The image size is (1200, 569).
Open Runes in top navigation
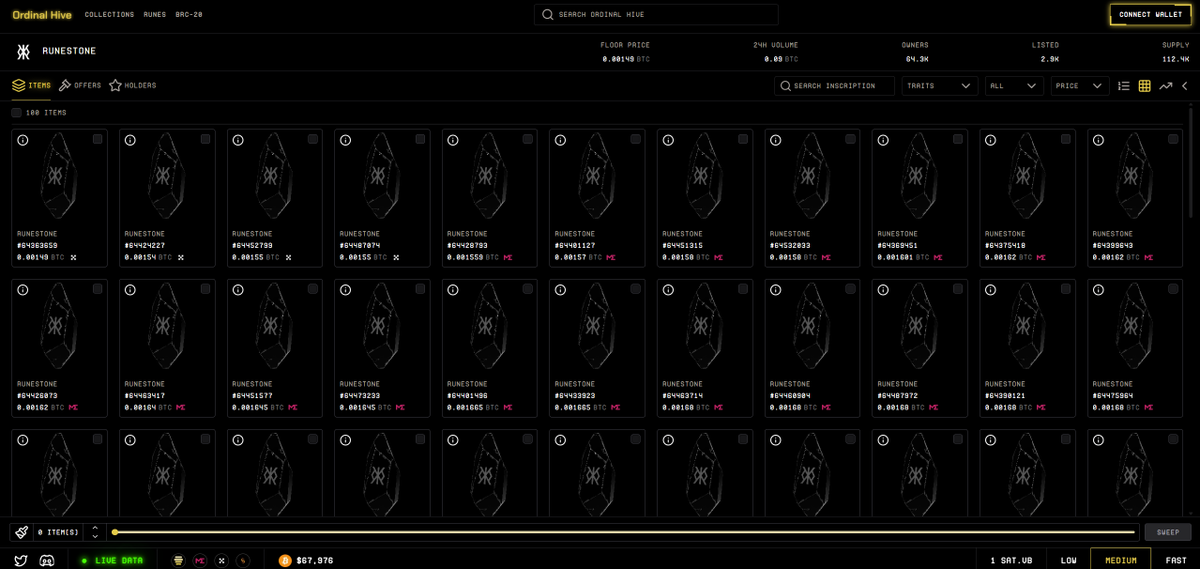coord(155,15)
